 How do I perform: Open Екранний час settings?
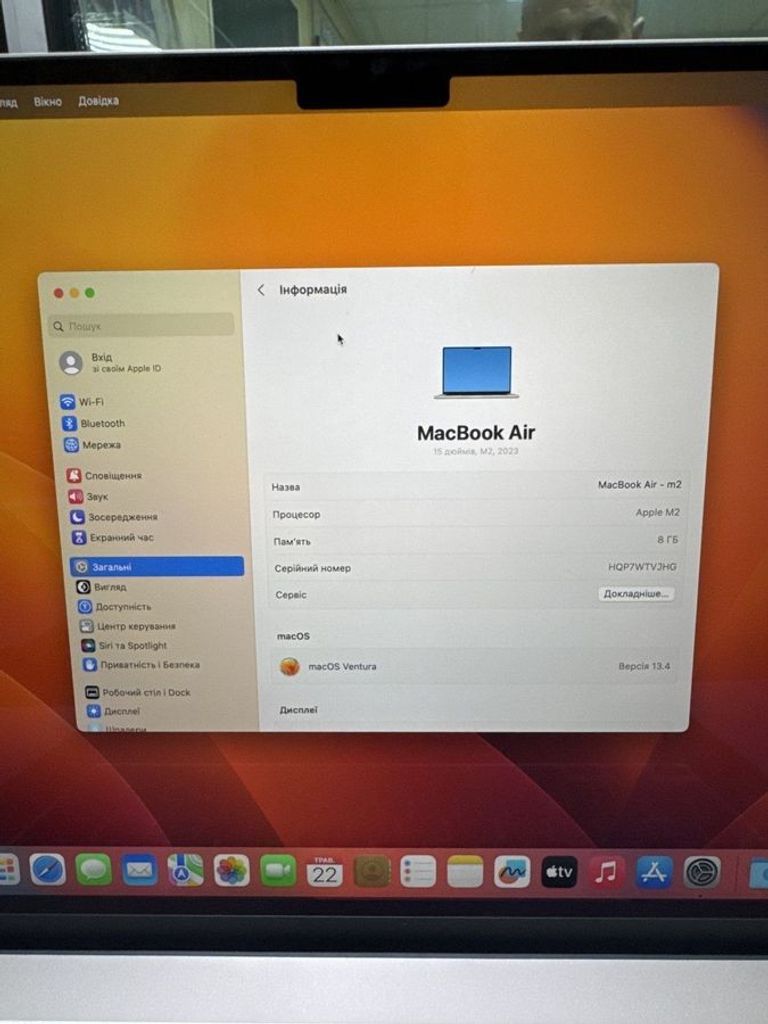pos(113,537)
